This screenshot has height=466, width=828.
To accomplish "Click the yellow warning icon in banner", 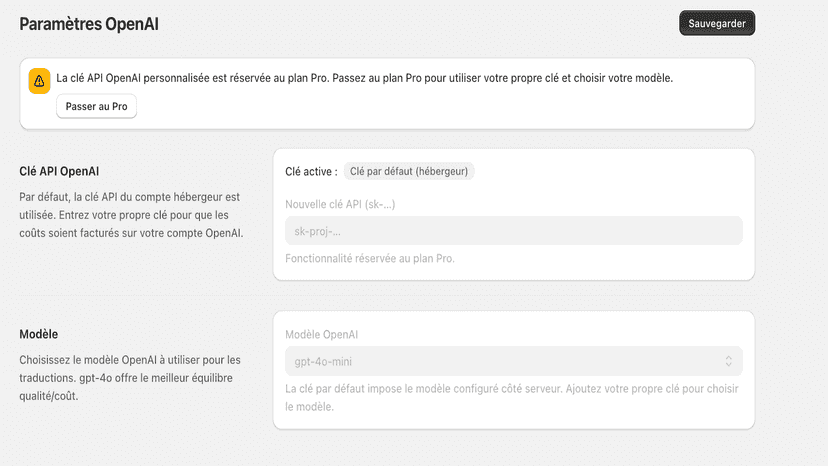I will (x=39, y=81).
